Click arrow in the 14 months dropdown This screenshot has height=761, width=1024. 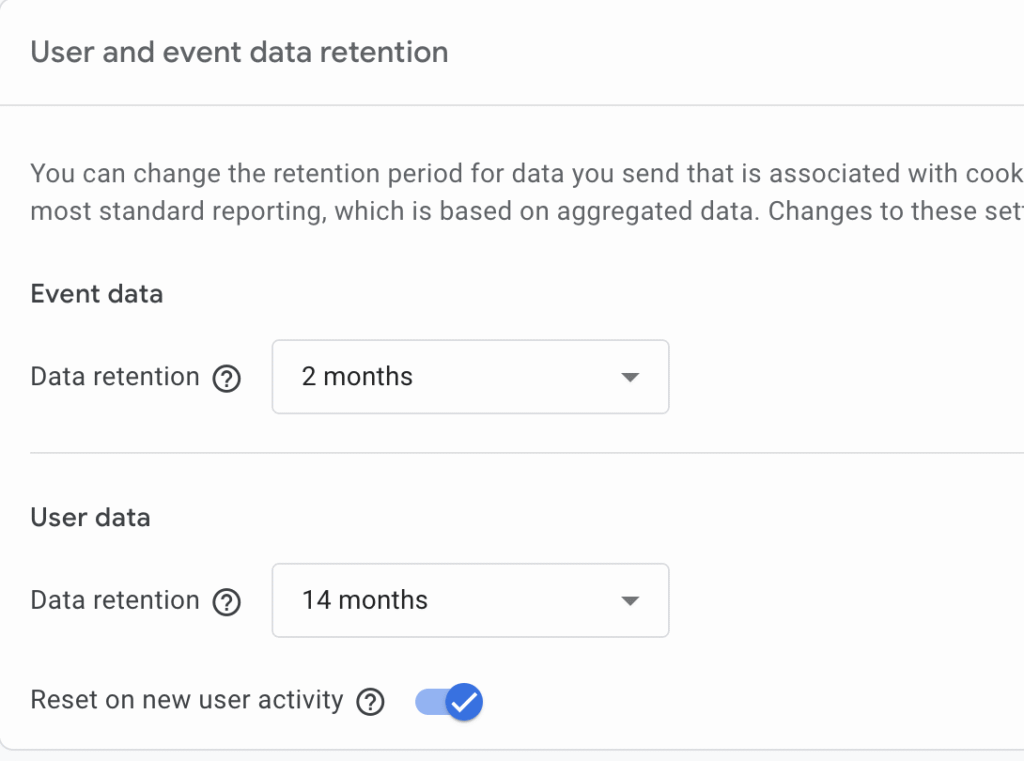[629, 602]
